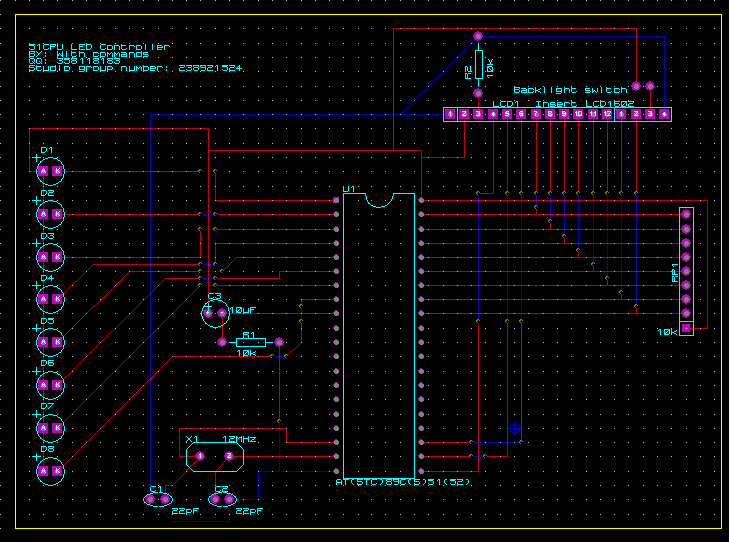Click the '22pF' label next to C2
Screen dimensions: 729x542
click(249, 511)
